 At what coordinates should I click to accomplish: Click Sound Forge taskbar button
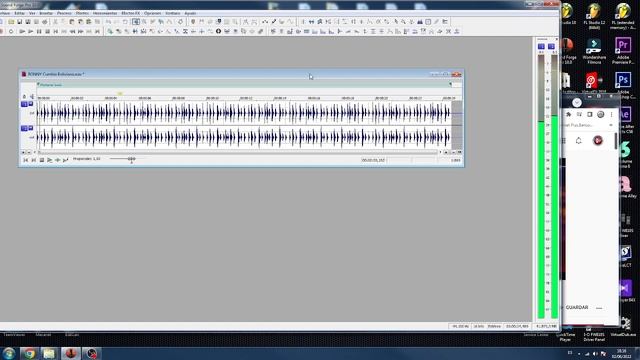71,353
